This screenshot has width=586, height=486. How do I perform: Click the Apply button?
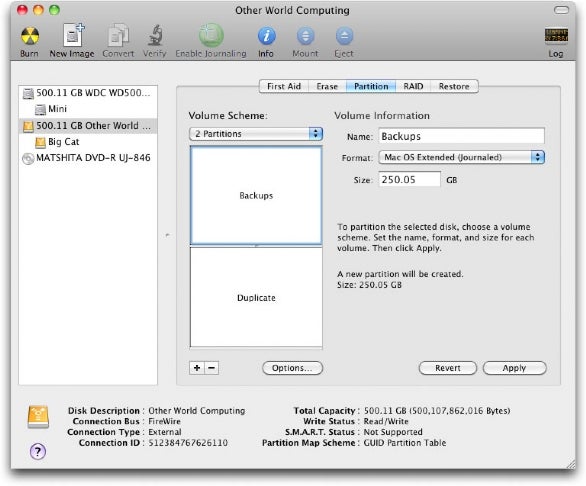click(x=515, y=368)
